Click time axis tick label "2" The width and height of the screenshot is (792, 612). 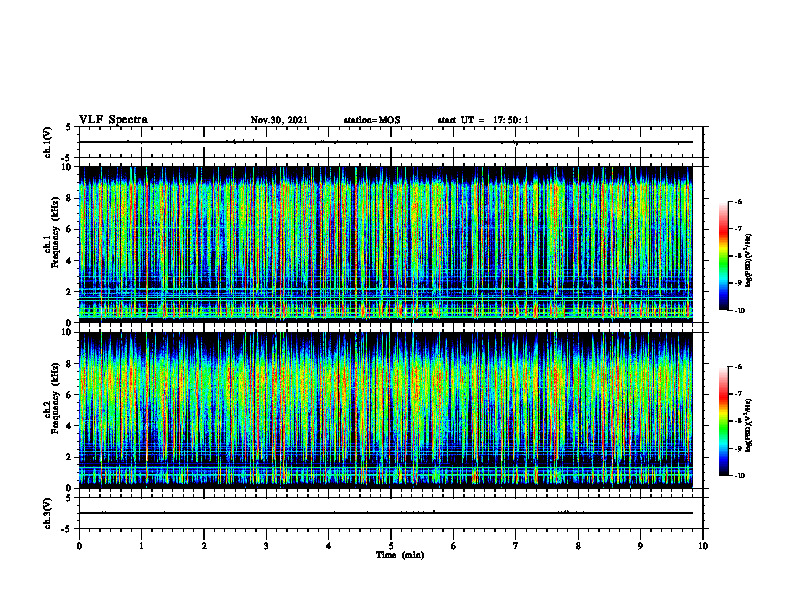click(x=204, y=546)
